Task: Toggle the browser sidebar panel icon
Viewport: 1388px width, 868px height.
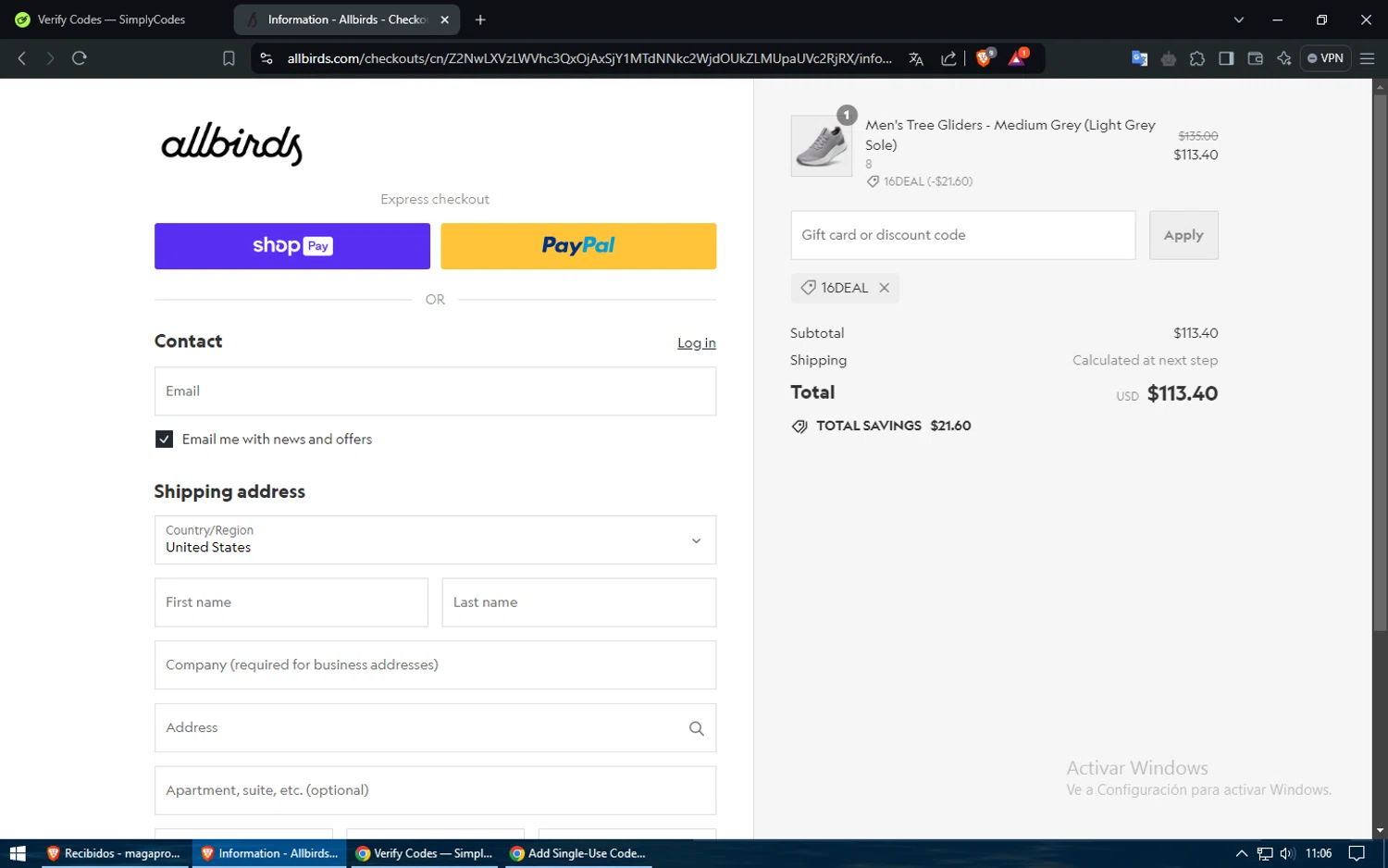Action: coord(1226,58)
